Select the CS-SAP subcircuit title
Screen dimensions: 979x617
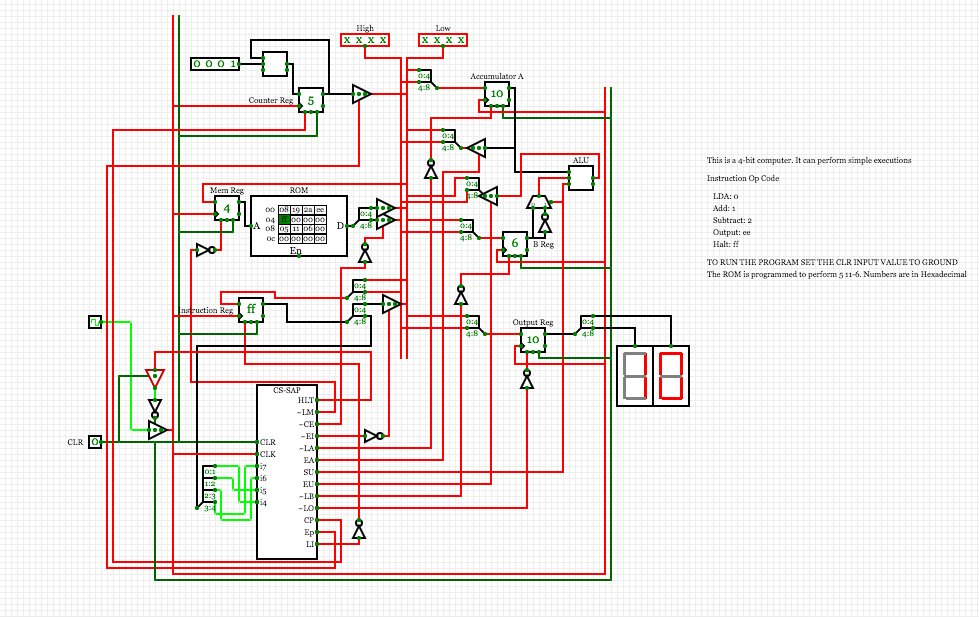tap(287, 390)
